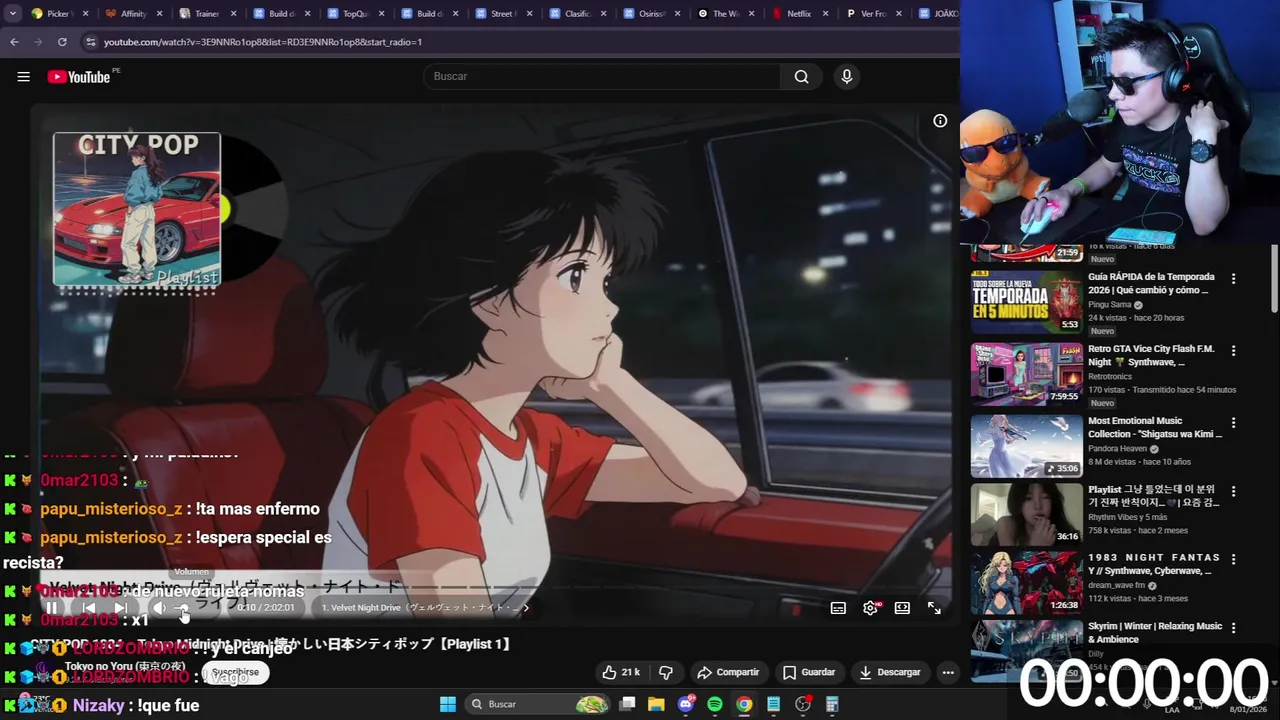Screen dimensions: 1280x720
Task: Open the video info card icon
Action: pyautogui.click(x=940, y=121)
